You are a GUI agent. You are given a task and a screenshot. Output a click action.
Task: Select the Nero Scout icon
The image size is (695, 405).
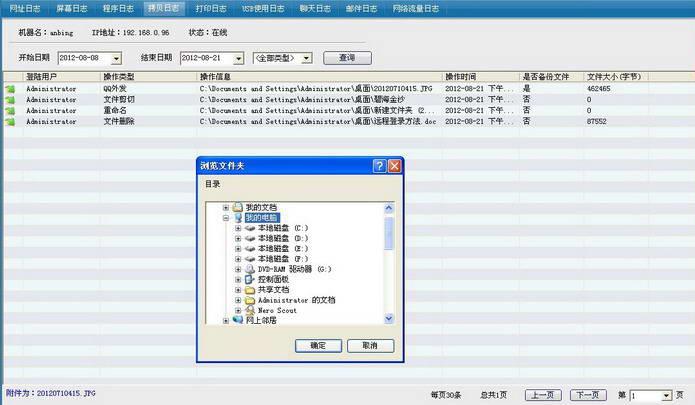click(x=250, y=310)
